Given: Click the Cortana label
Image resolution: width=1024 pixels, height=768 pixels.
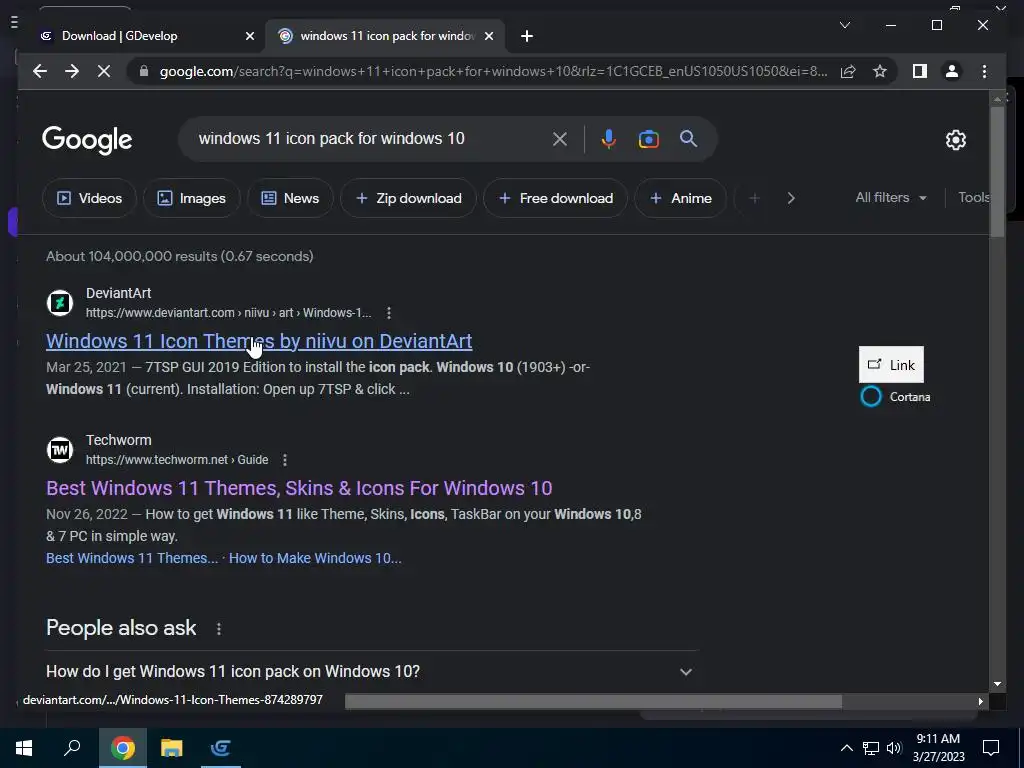Looking at the screenshot, I should point(910,397).
